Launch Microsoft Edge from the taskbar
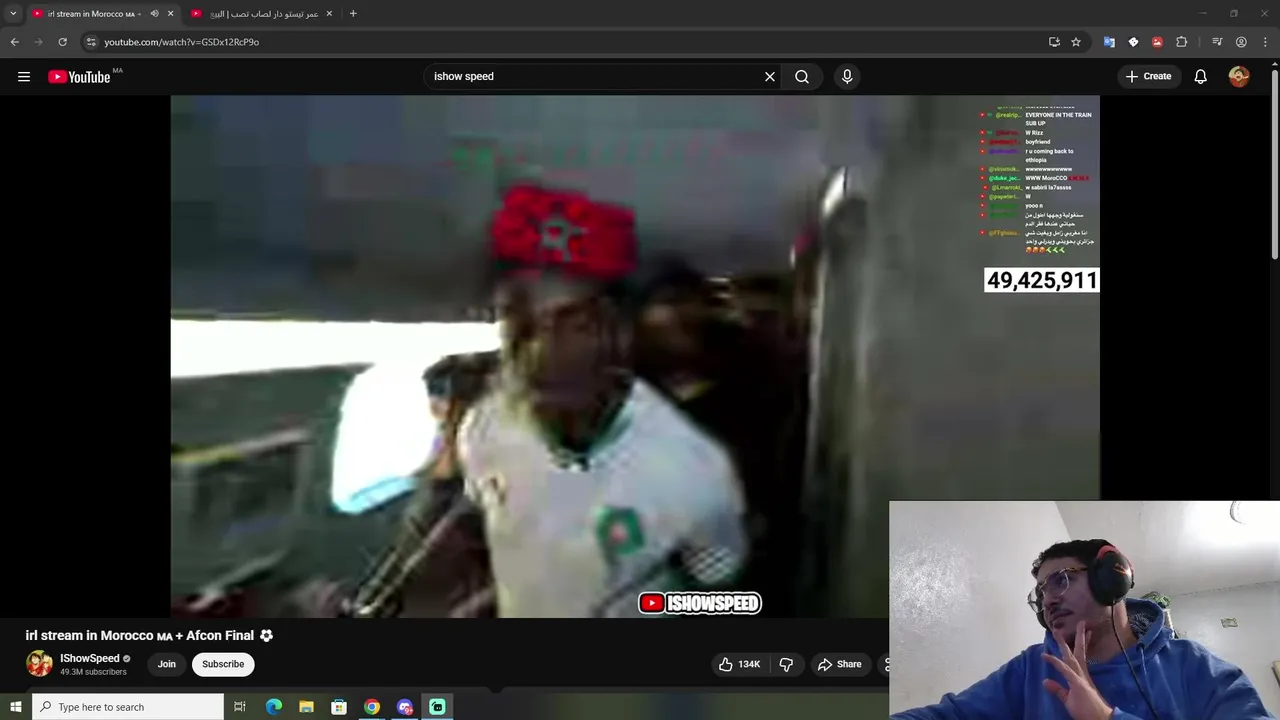This screenshot has width=1280, height=720. pyautogui.click(x=274, y=707)
